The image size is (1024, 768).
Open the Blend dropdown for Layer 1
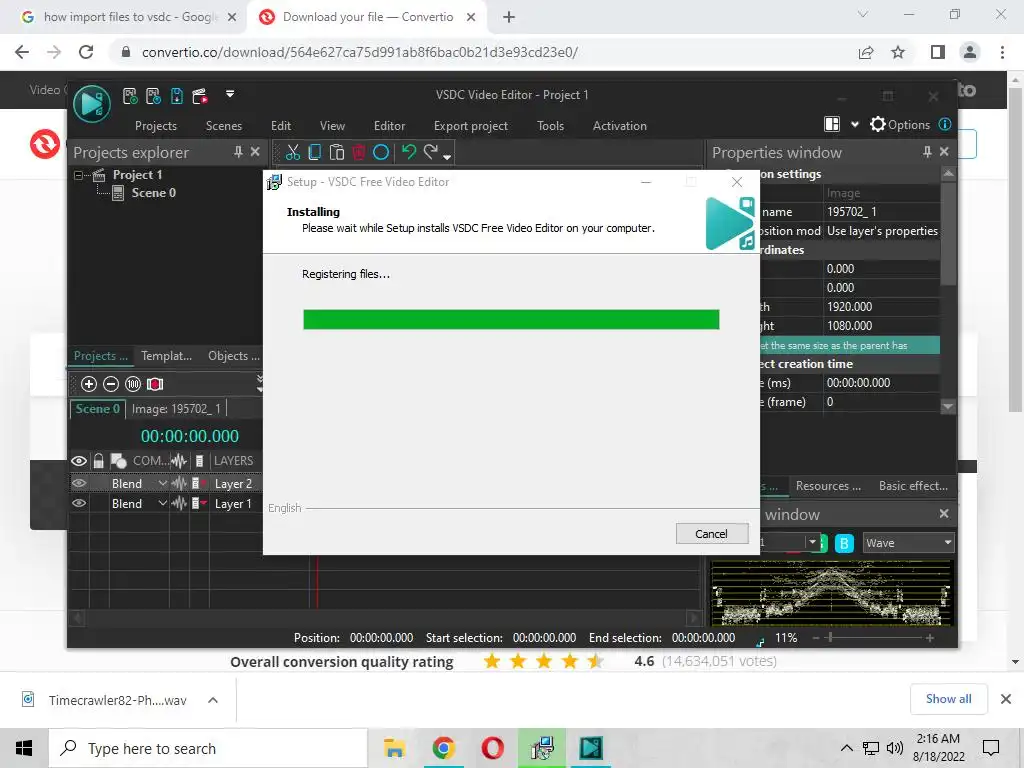pyautogui.click(x=163, y=504)
